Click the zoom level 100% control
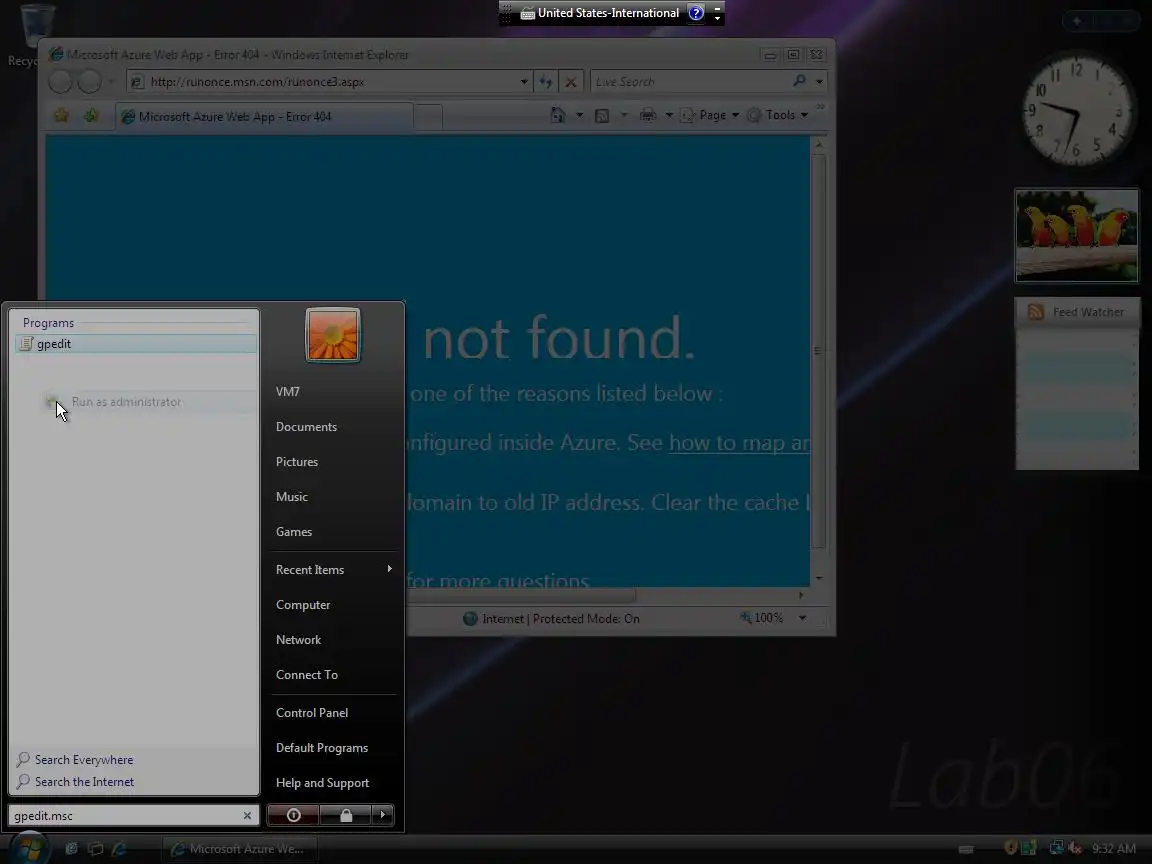The image size is (1152, 864). pyautogui.click(x=762, y=618)
